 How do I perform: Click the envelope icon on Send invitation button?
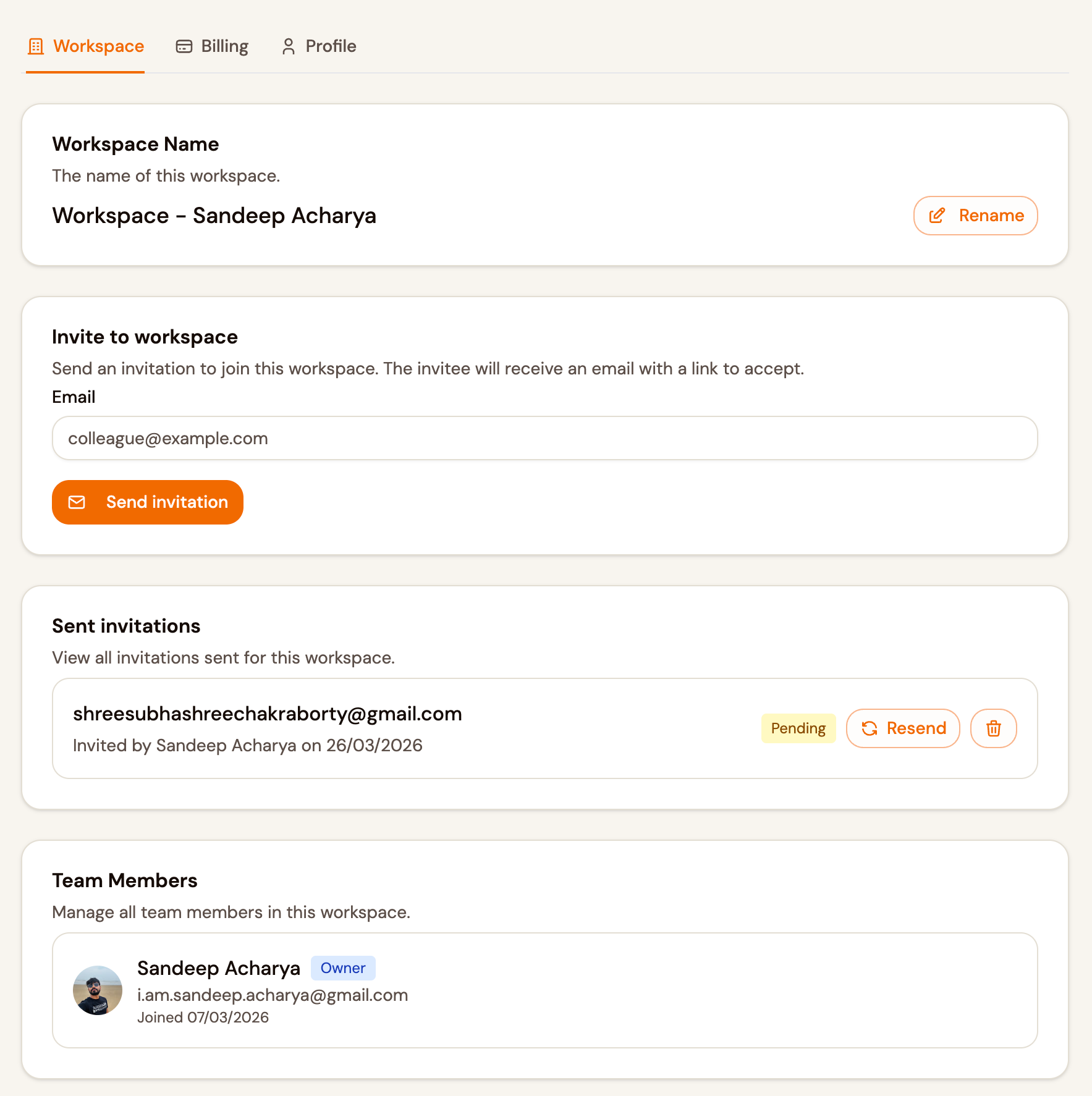pyautogui.click(x=77, y=502)
